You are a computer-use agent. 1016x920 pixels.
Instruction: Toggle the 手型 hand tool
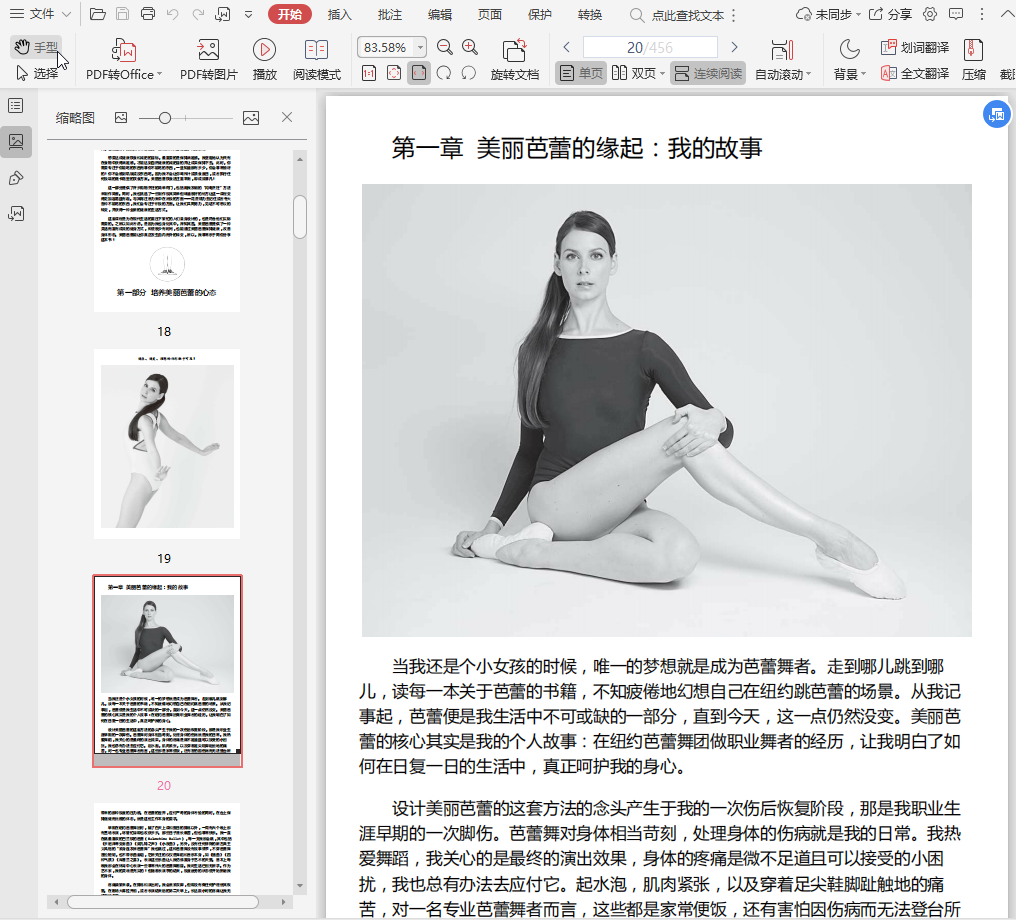pos(37,47)
